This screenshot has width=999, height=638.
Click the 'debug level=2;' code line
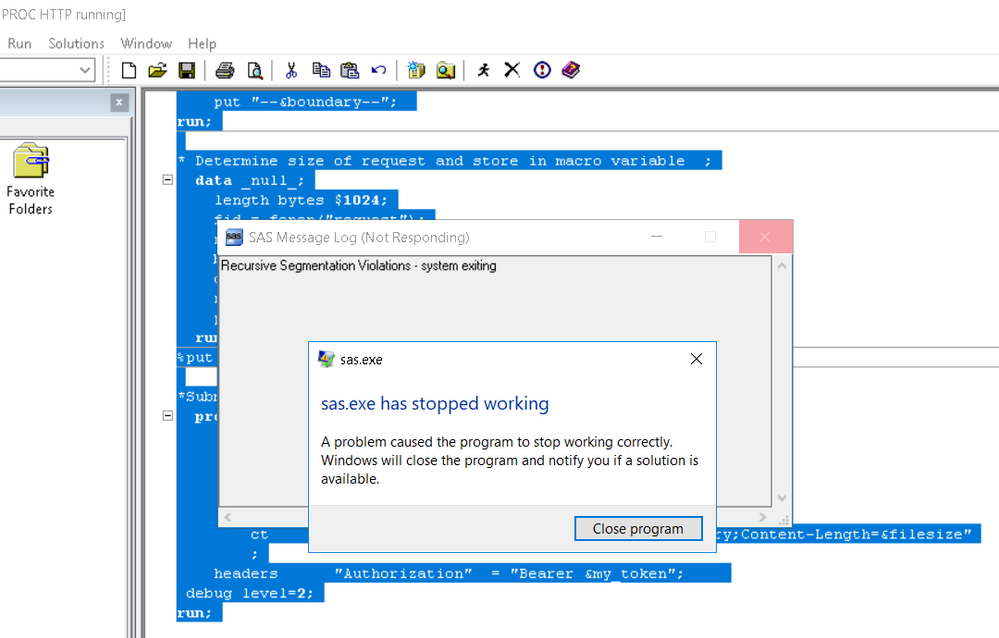point(250,593)
